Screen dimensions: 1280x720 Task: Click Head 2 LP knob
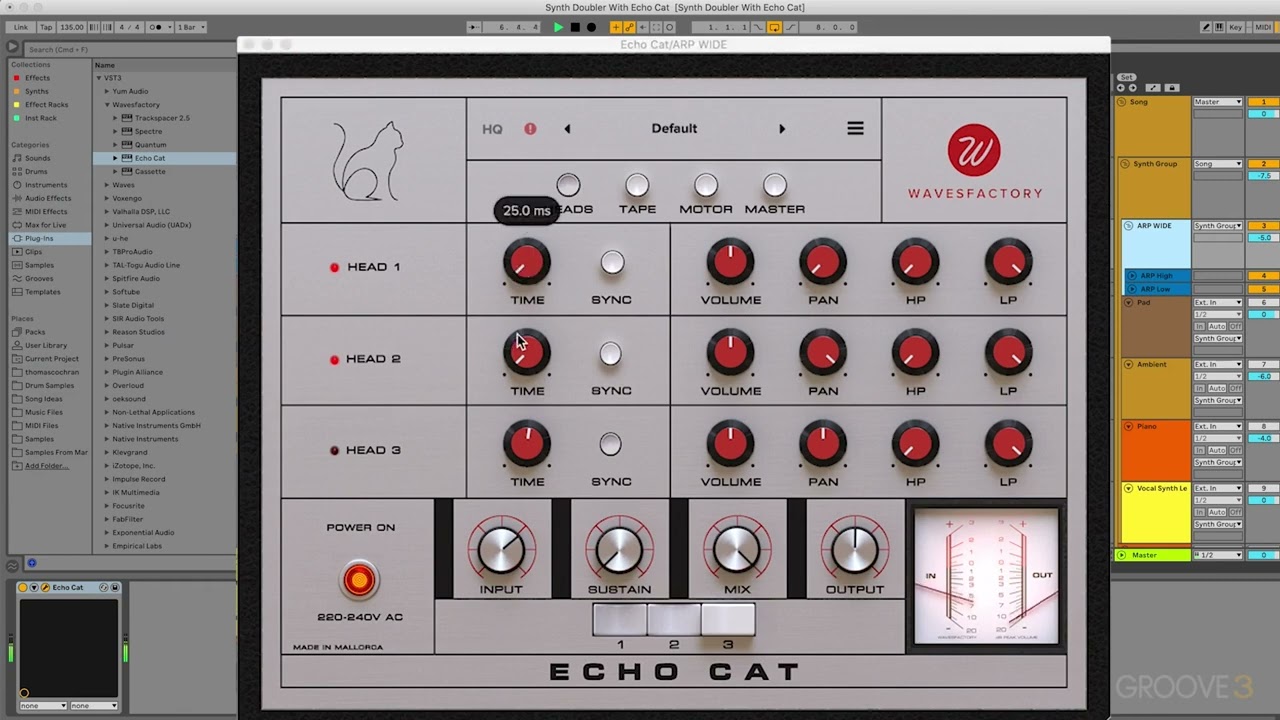(x=1008, y=354)
